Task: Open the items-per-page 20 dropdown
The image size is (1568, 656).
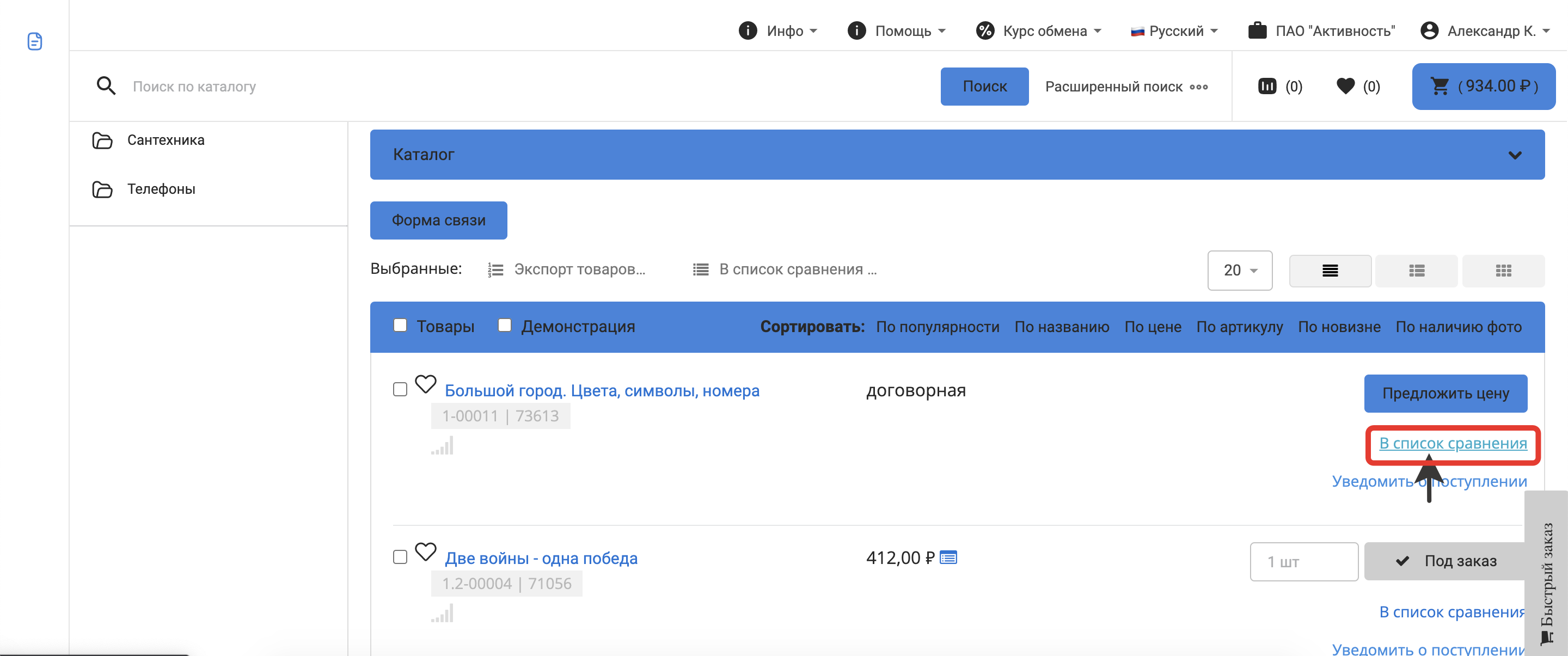Action: [x=1239, y=270]
